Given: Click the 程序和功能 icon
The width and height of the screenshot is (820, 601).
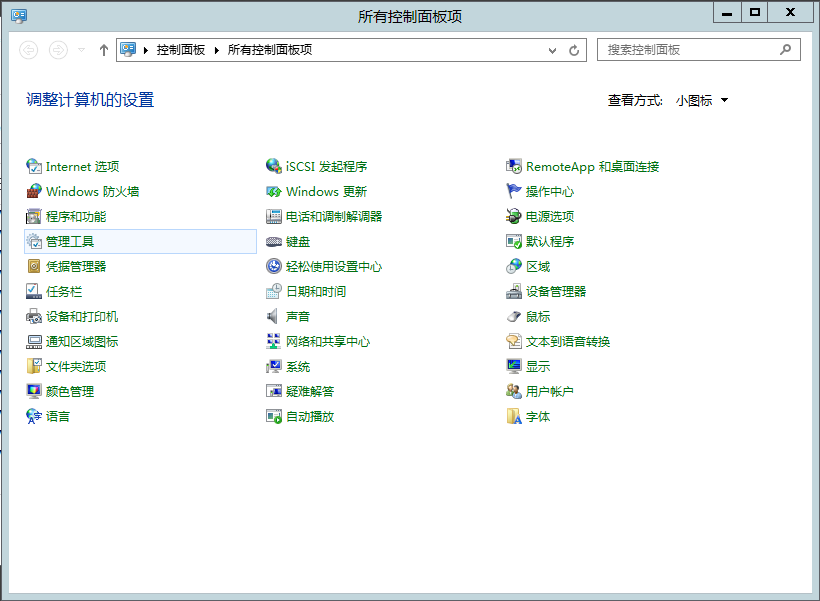Looking at the screenshot, I should coord(34,217).
